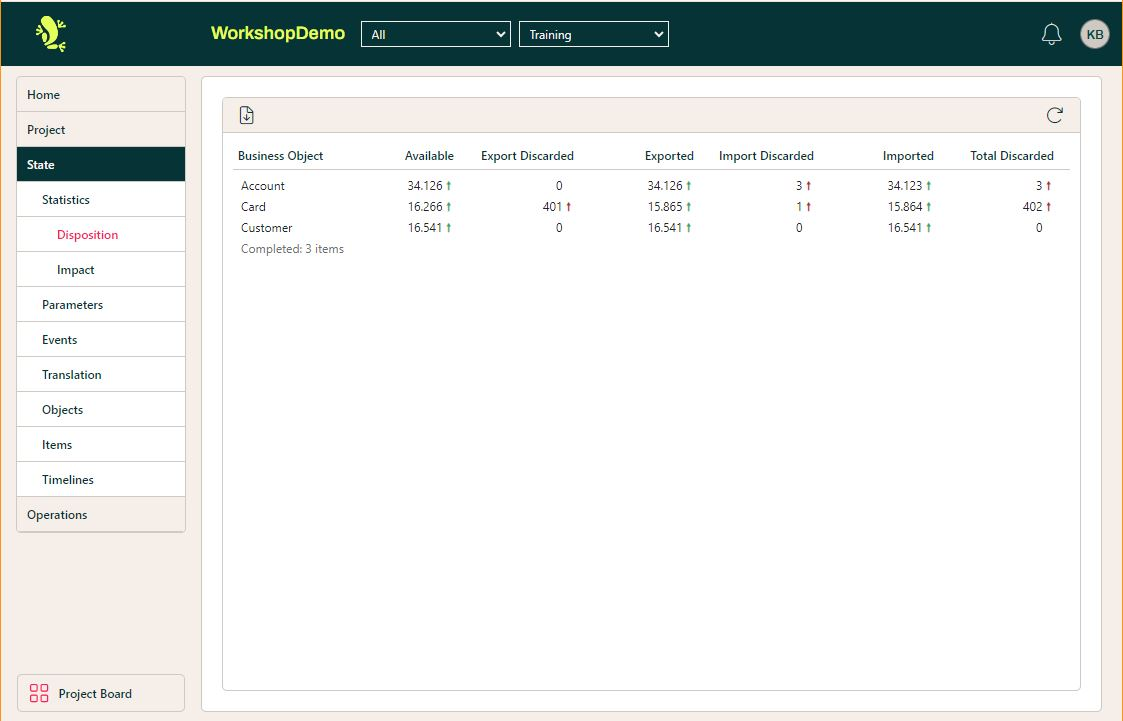Click the Project Board grid icon

(x=39, y=693)
